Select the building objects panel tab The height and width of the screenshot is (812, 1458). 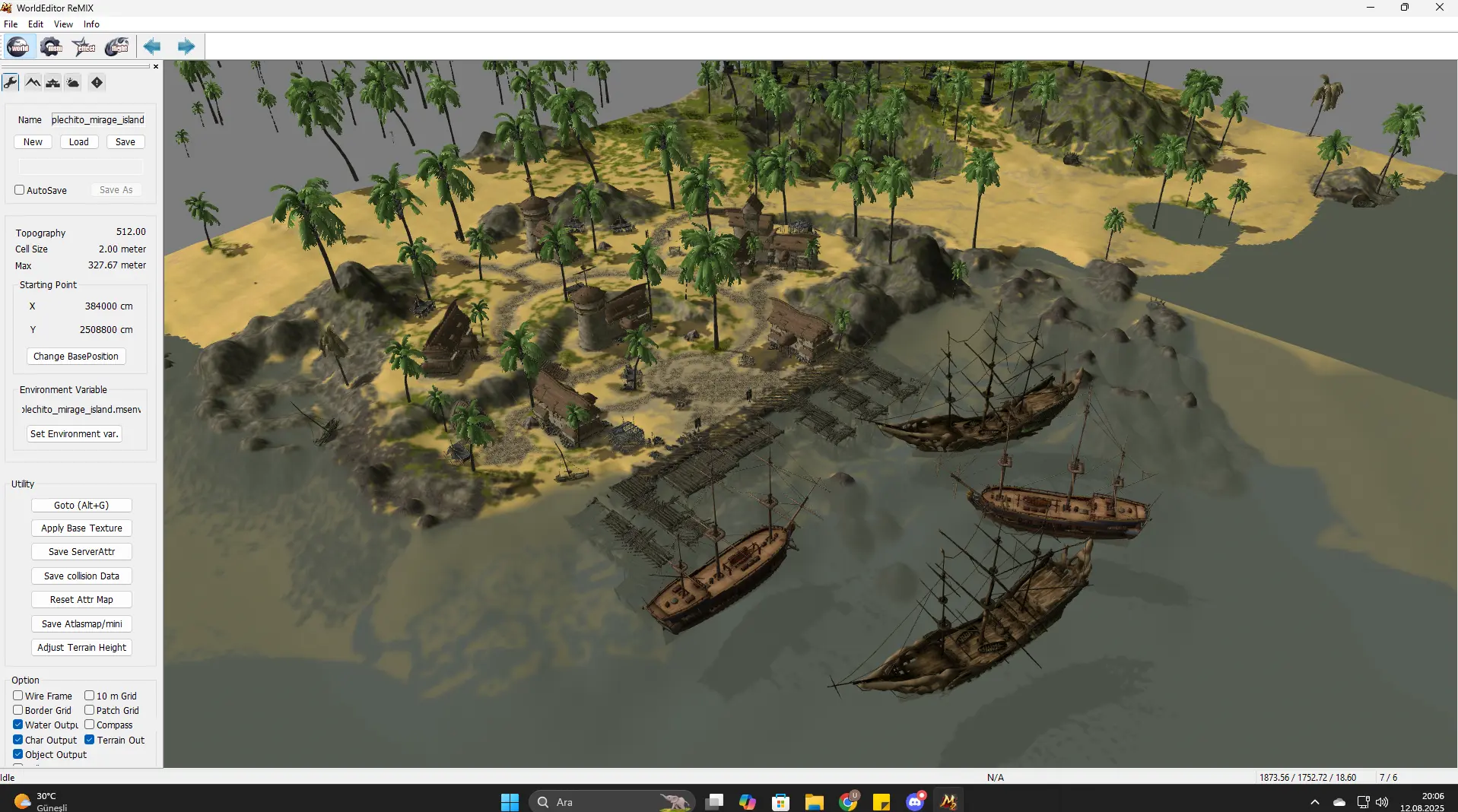pyautogui.click(x=52, y=82)
